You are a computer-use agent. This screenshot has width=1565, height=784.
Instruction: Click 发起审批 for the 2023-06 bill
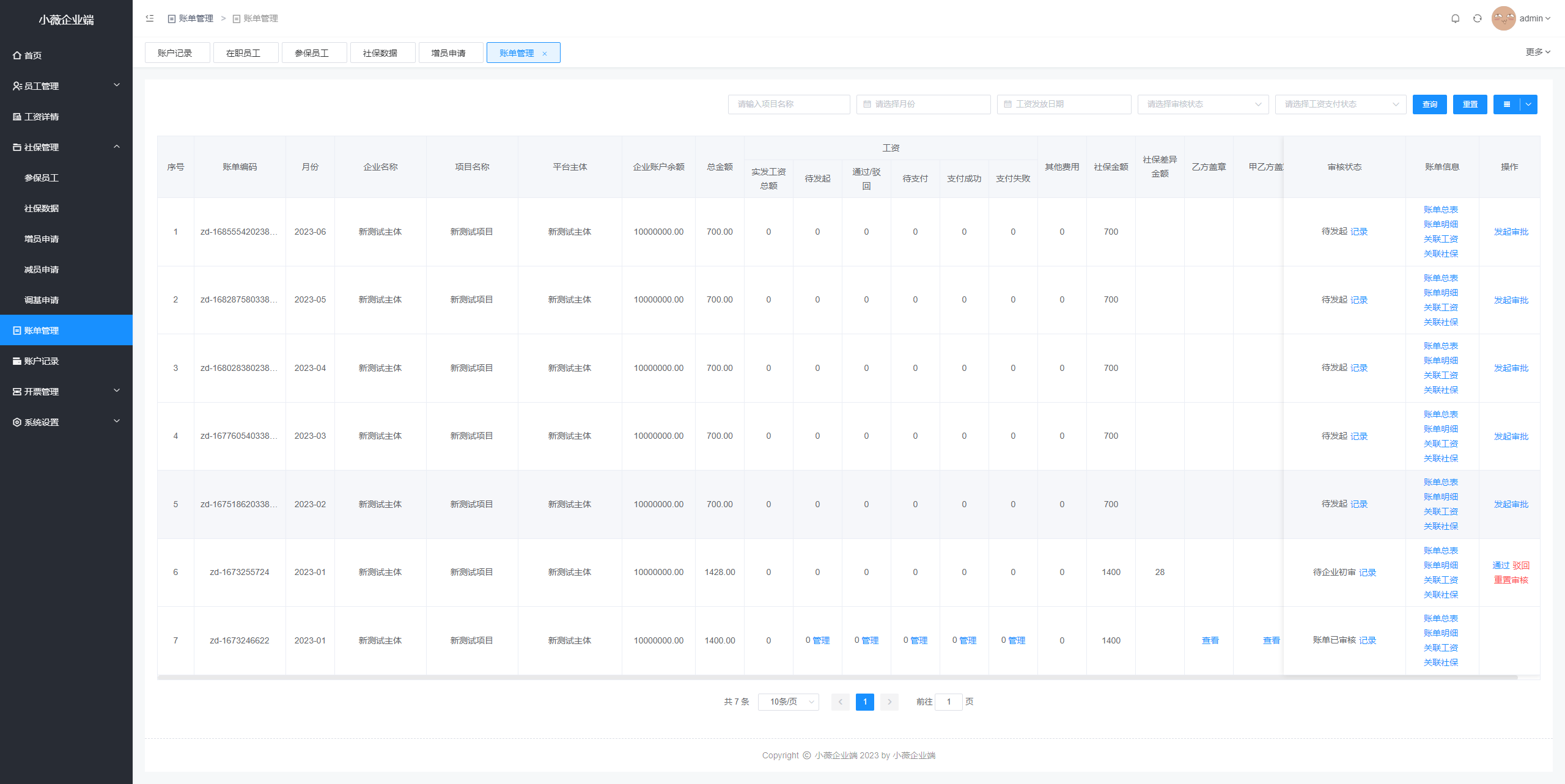[1511, 232]
